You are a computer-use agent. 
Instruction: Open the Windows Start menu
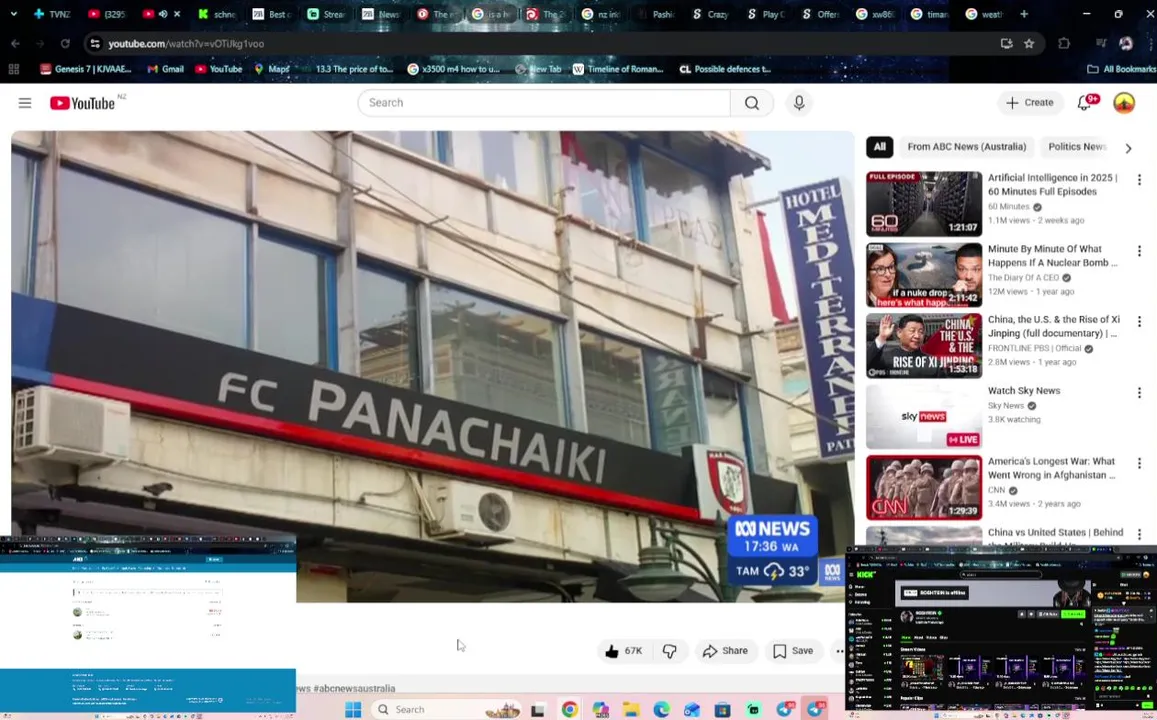coord(353,710)
